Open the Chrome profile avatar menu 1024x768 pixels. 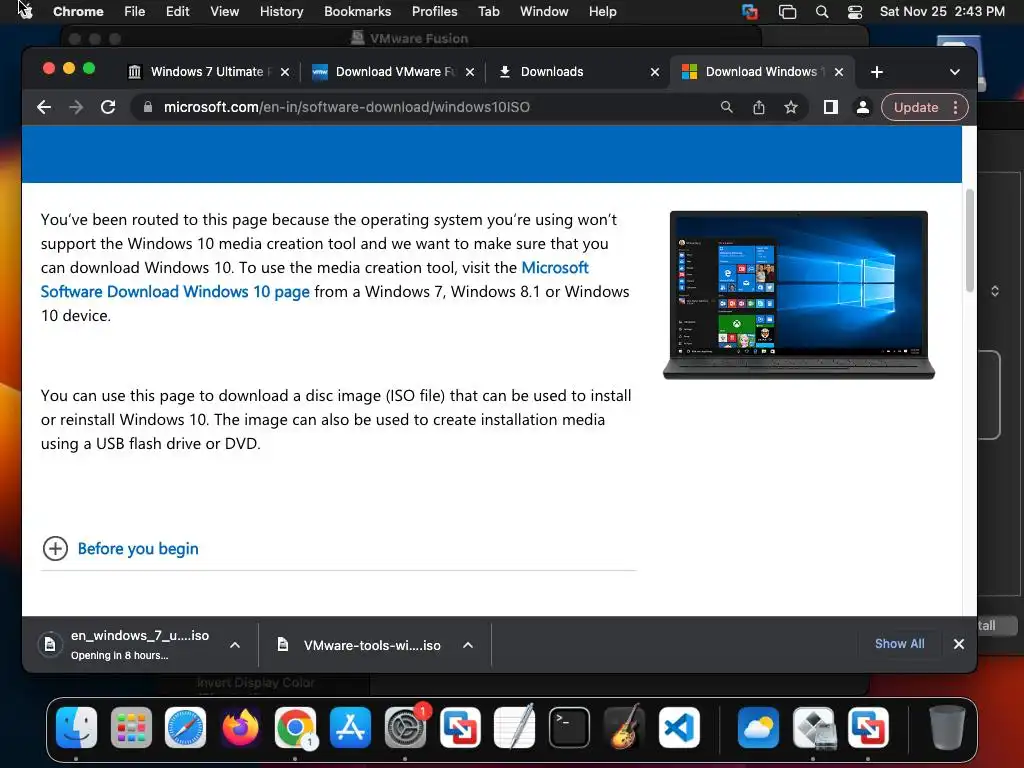(863, 107)
